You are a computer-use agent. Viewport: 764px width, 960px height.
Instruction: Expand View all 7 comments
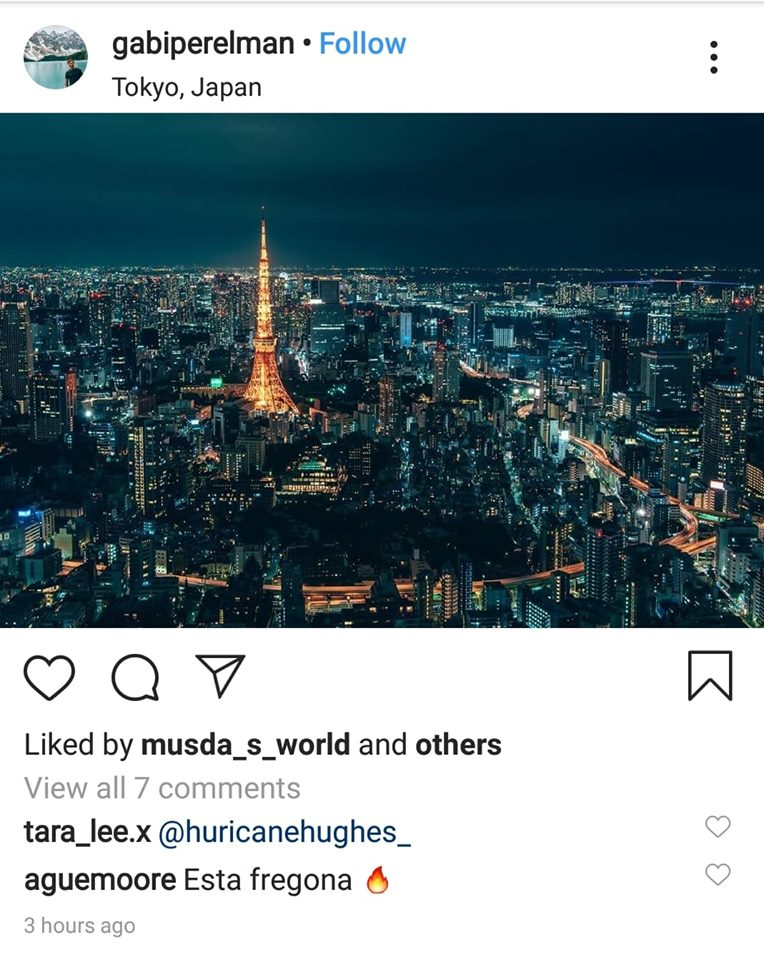pos(162,788)
